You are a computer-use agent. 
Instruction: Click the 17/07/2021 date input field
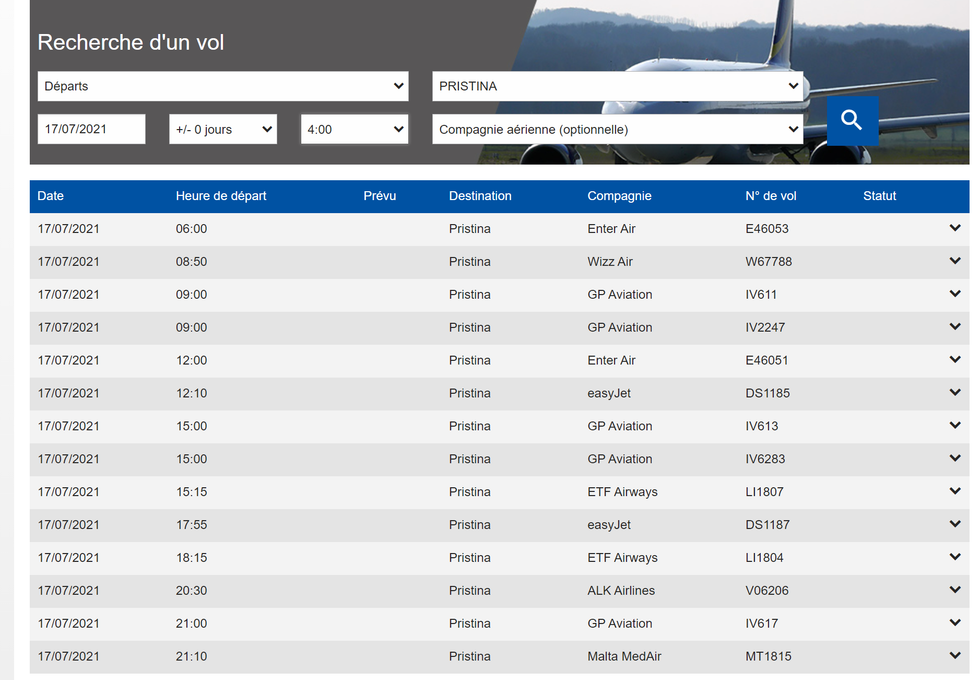pos(91,129)
